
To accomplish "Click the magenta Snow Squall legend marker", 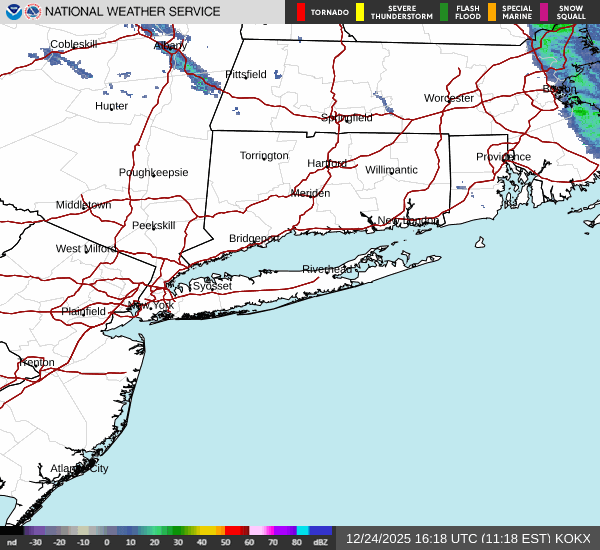I will coord(545,12).
